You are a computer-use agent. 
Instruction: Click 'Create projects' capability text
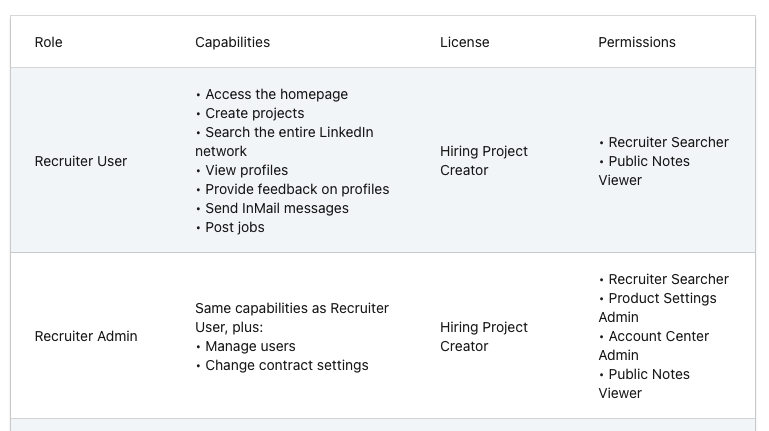tap(255, 113)
